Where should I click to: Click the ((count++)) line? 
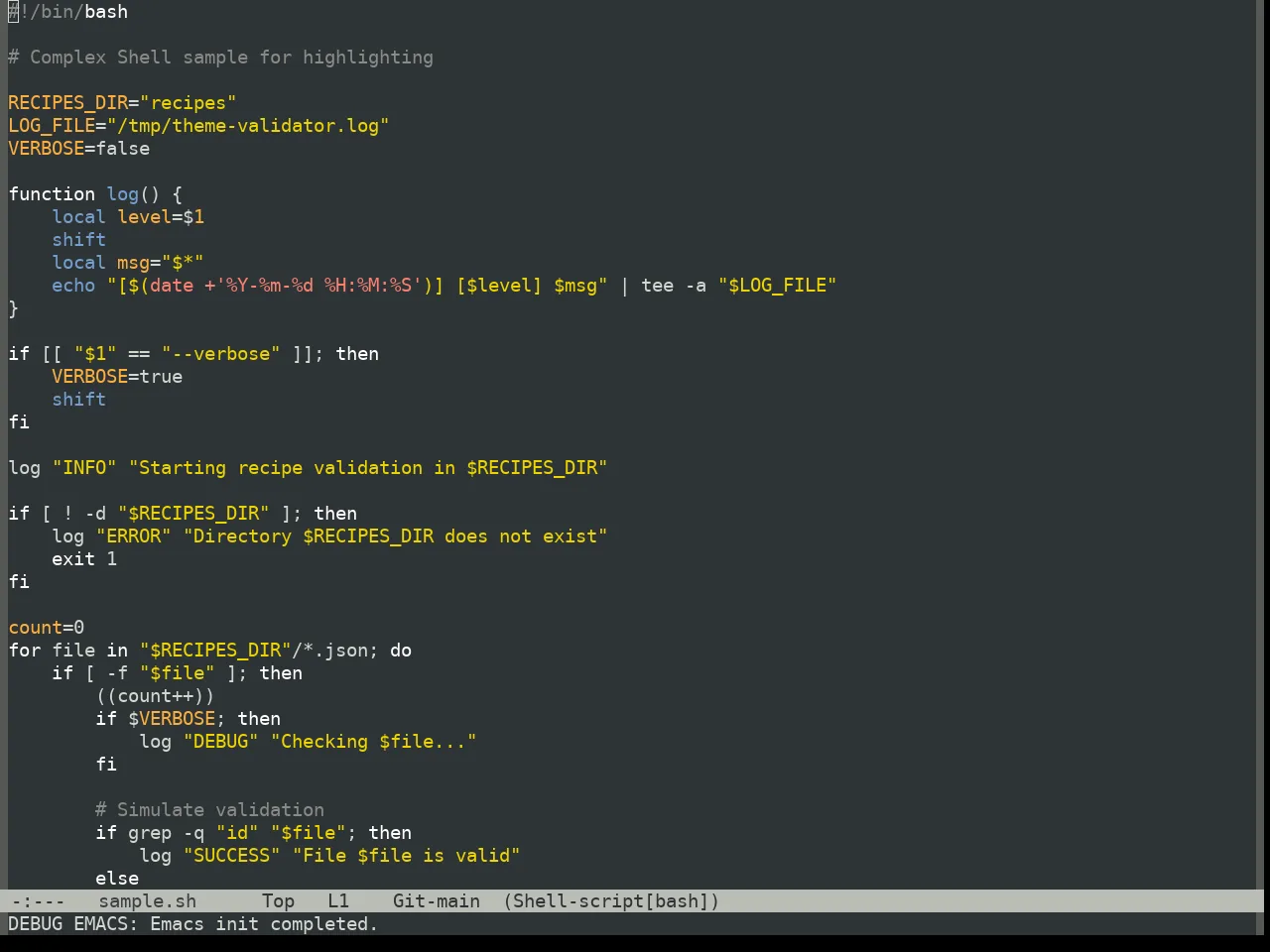click(x=155, y=696)
